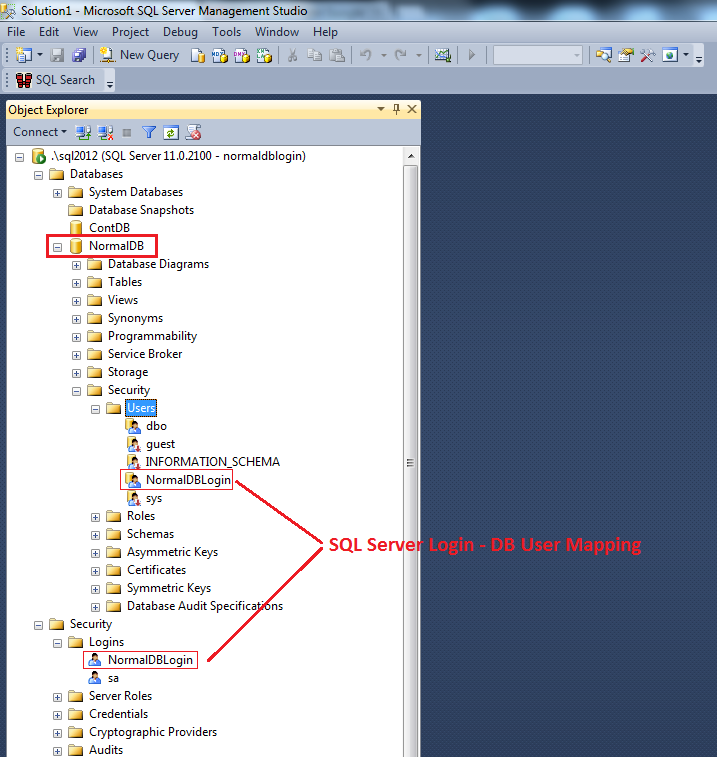Select the ContDB database
The width and height of the screenshot is (717, 757).
coord(109,227)
